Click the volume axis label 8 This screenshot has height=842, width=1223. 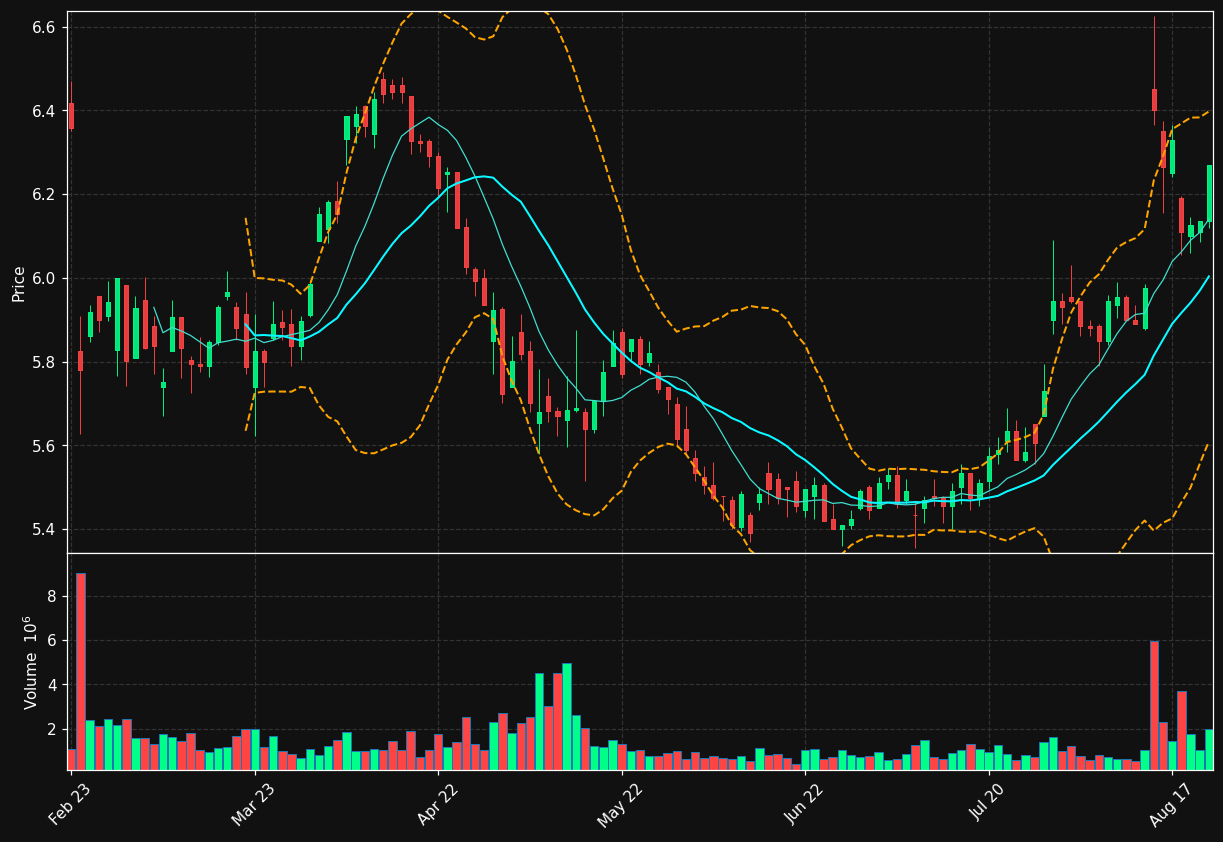pyautogui.click(x=52, y=596)
